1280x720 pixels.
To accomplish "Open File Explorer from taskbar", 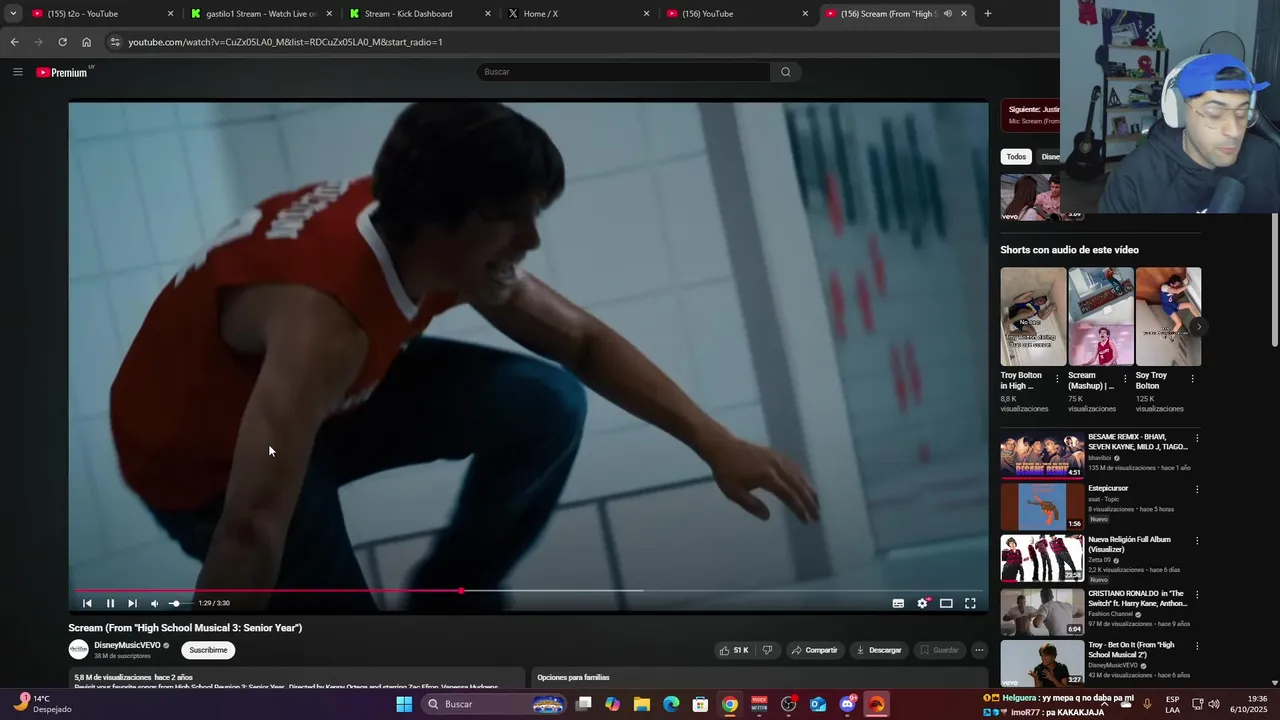I will pos(642,704).
